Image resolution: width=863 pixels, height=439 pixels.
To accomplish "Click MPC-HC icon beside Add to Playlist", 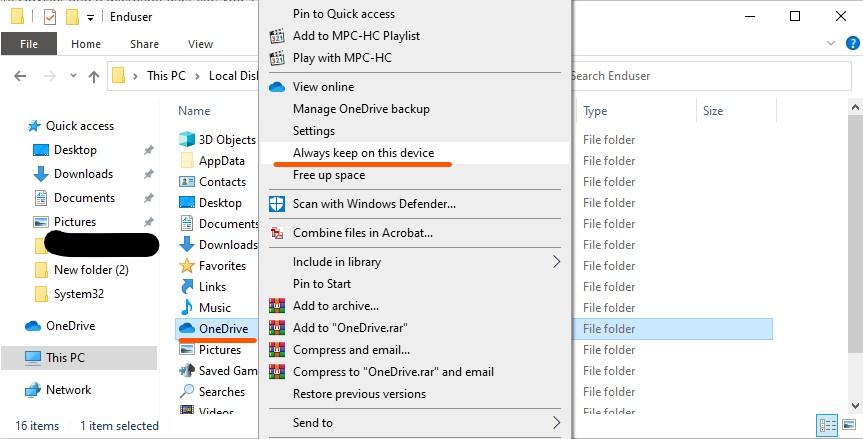I will pos(277,36).
